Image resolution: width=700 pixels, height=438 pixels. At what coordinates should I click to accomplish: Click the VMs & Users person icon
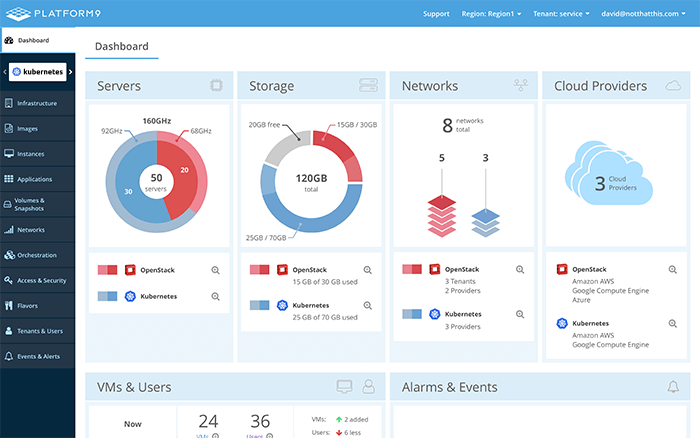pos(368,387)
